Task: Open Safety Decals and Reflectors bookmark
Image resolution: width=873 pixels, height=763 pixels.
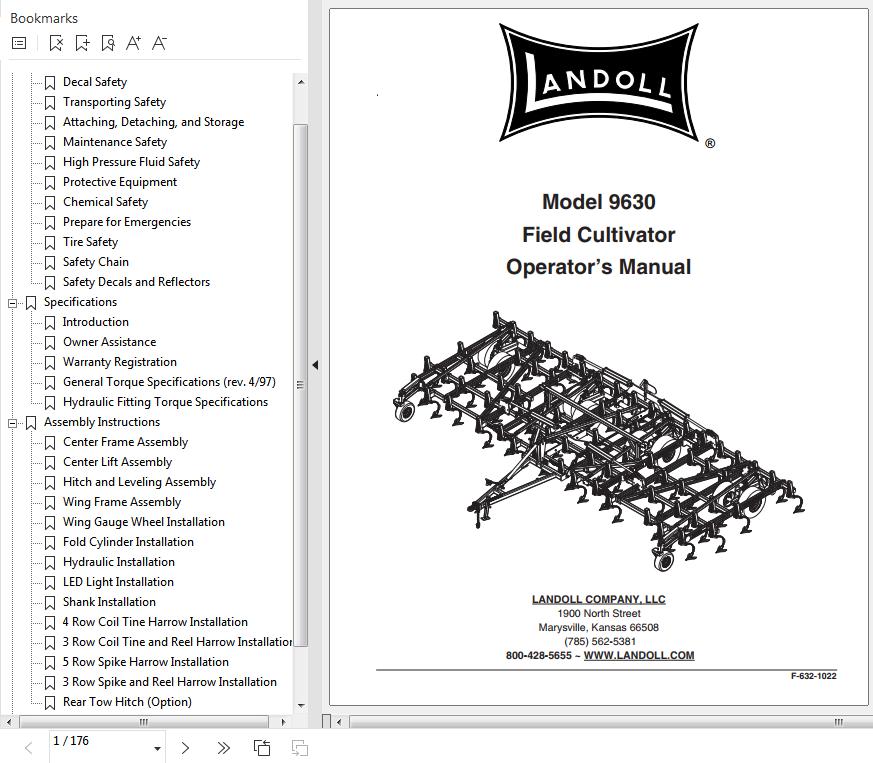Action: tap(136, 282)
